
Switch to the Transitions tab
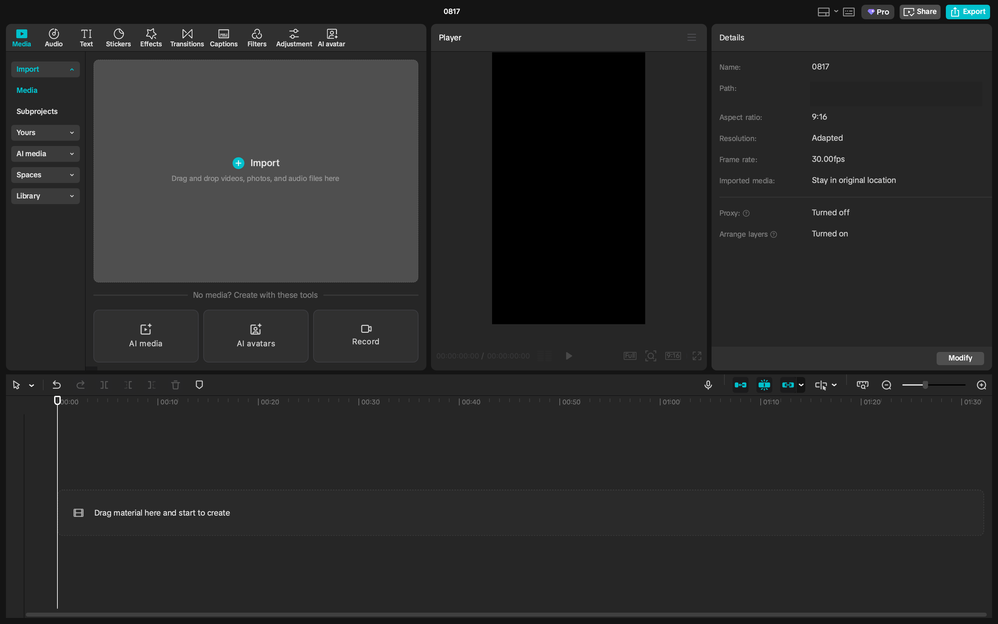click(x=186, y=38)
